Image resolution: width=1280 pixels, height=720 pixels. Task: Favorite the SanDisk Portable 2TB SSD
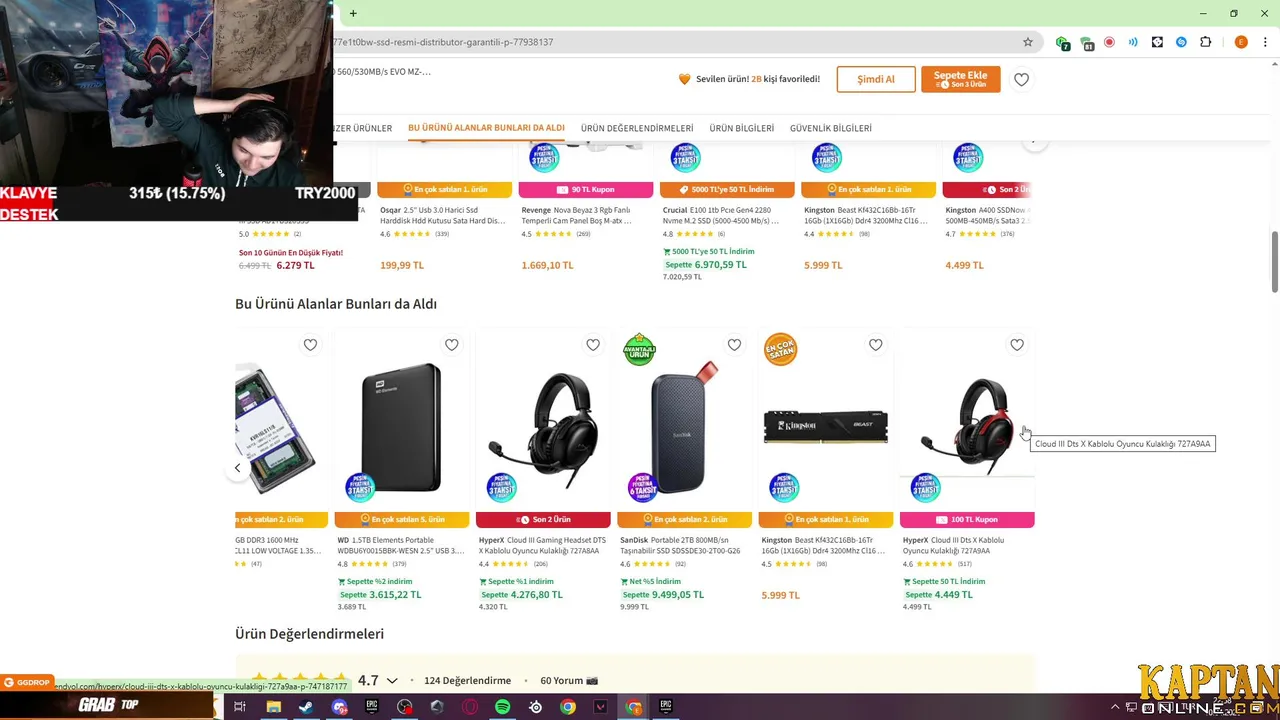point(734,345)
